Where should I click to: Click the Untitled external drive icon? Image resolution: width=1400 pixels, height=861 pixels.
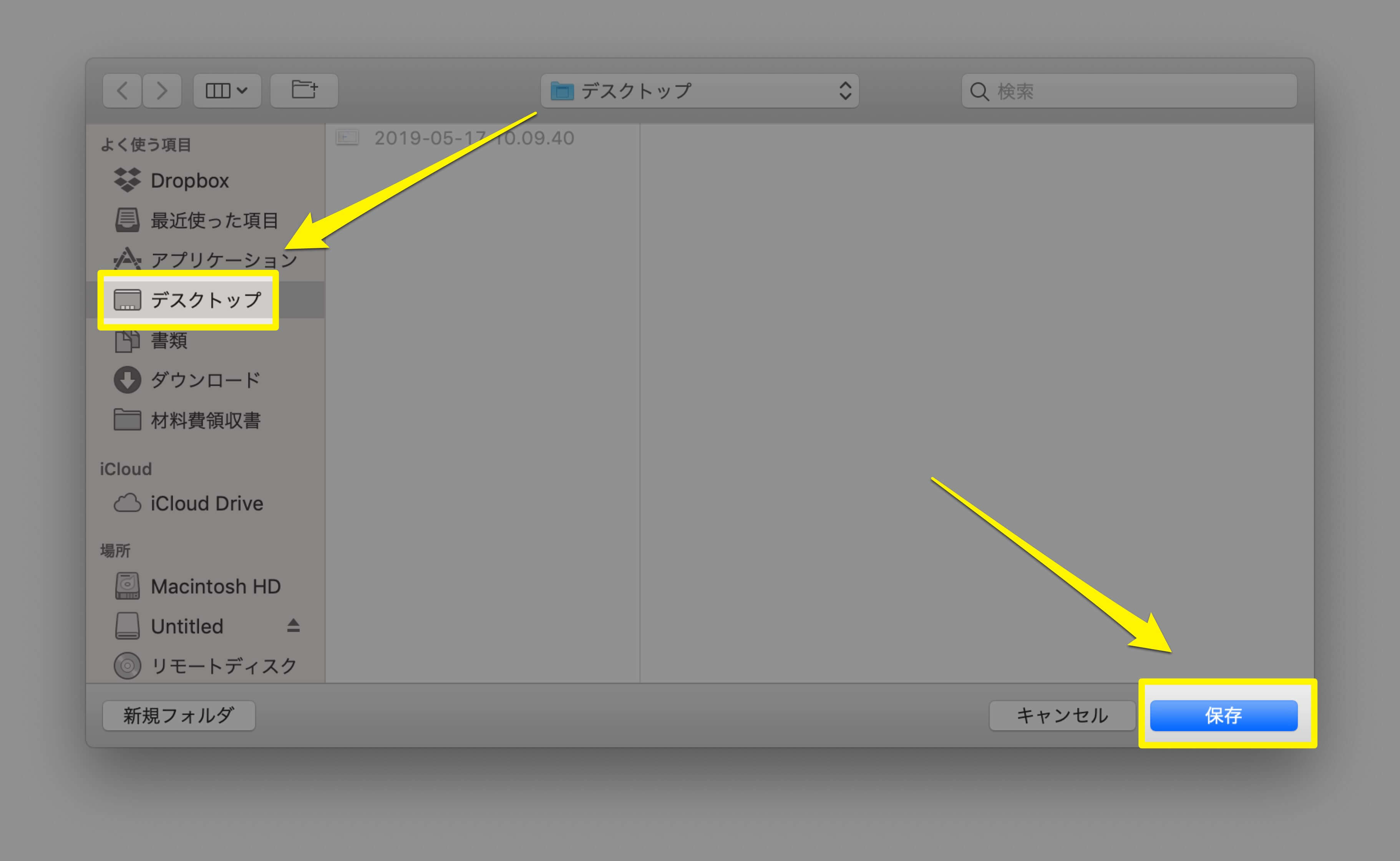click(128, 626)
